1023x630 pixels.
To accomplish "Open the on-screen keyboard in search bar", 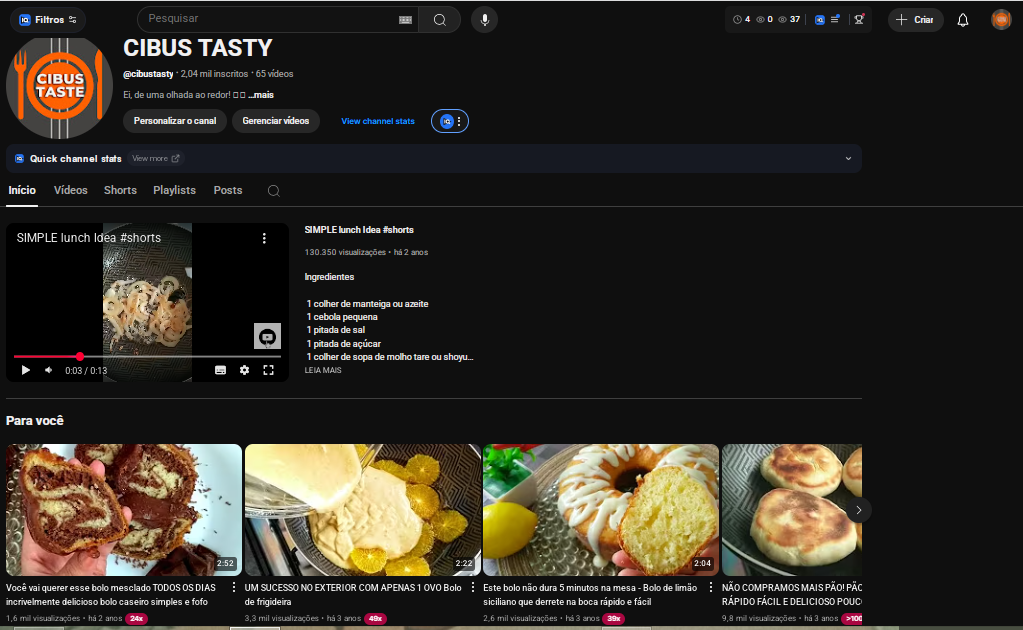I will [405, 19].
